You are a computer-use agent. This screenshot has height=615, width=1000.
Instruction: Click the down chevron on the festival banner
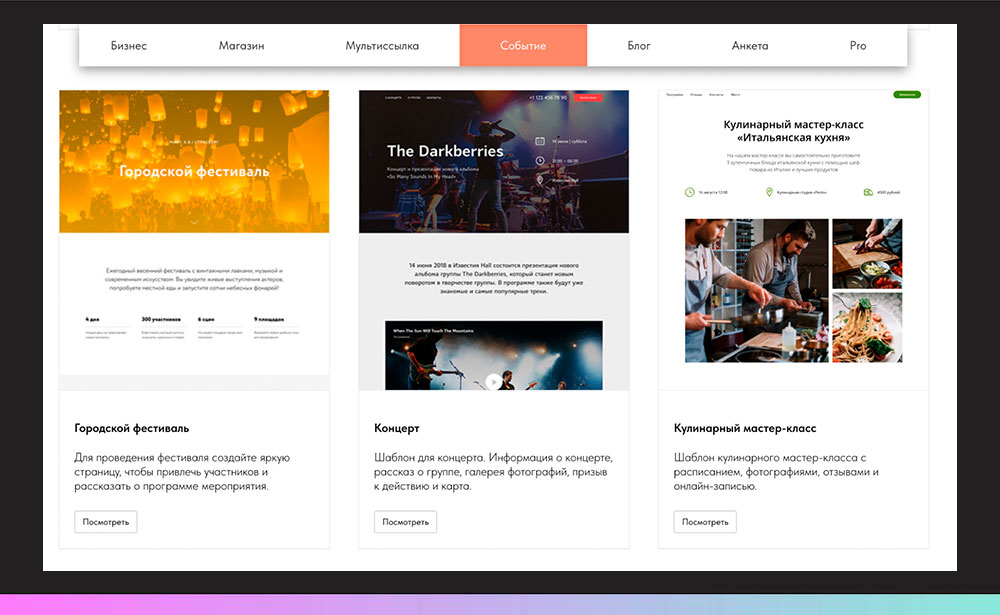[x=194, y=223]
